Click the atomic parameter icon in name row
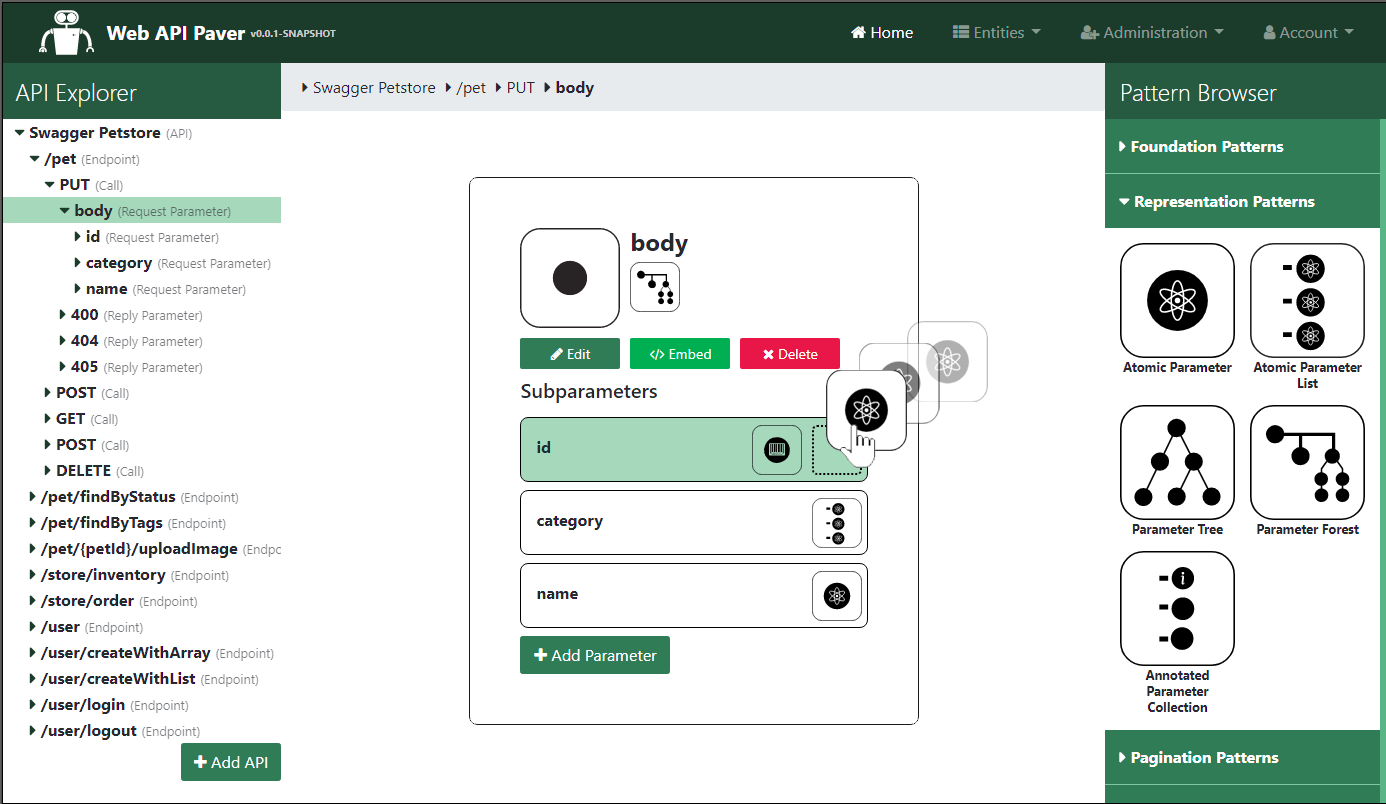Screen dimensions: 1386x804 [x=836, y=596]
